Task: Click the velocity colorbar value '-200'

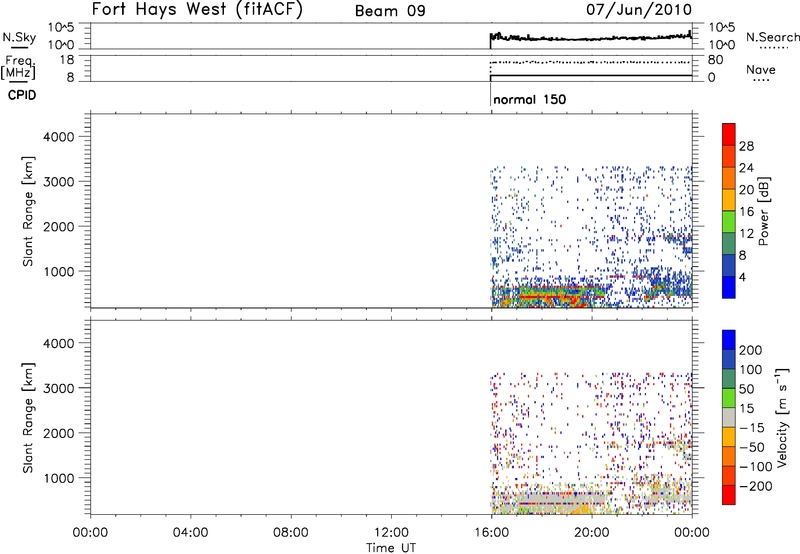Action: (756, 486)
